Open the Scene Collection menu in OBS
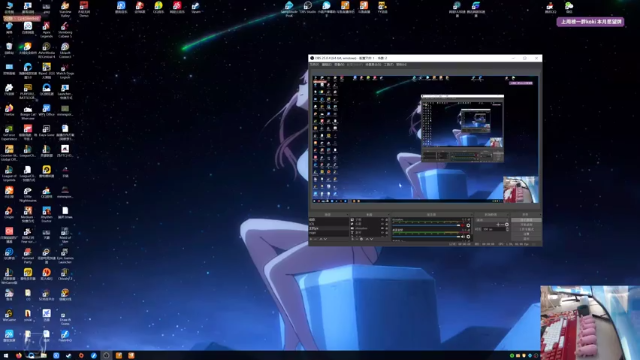This screenshot has height=360, width=640. 373,64
